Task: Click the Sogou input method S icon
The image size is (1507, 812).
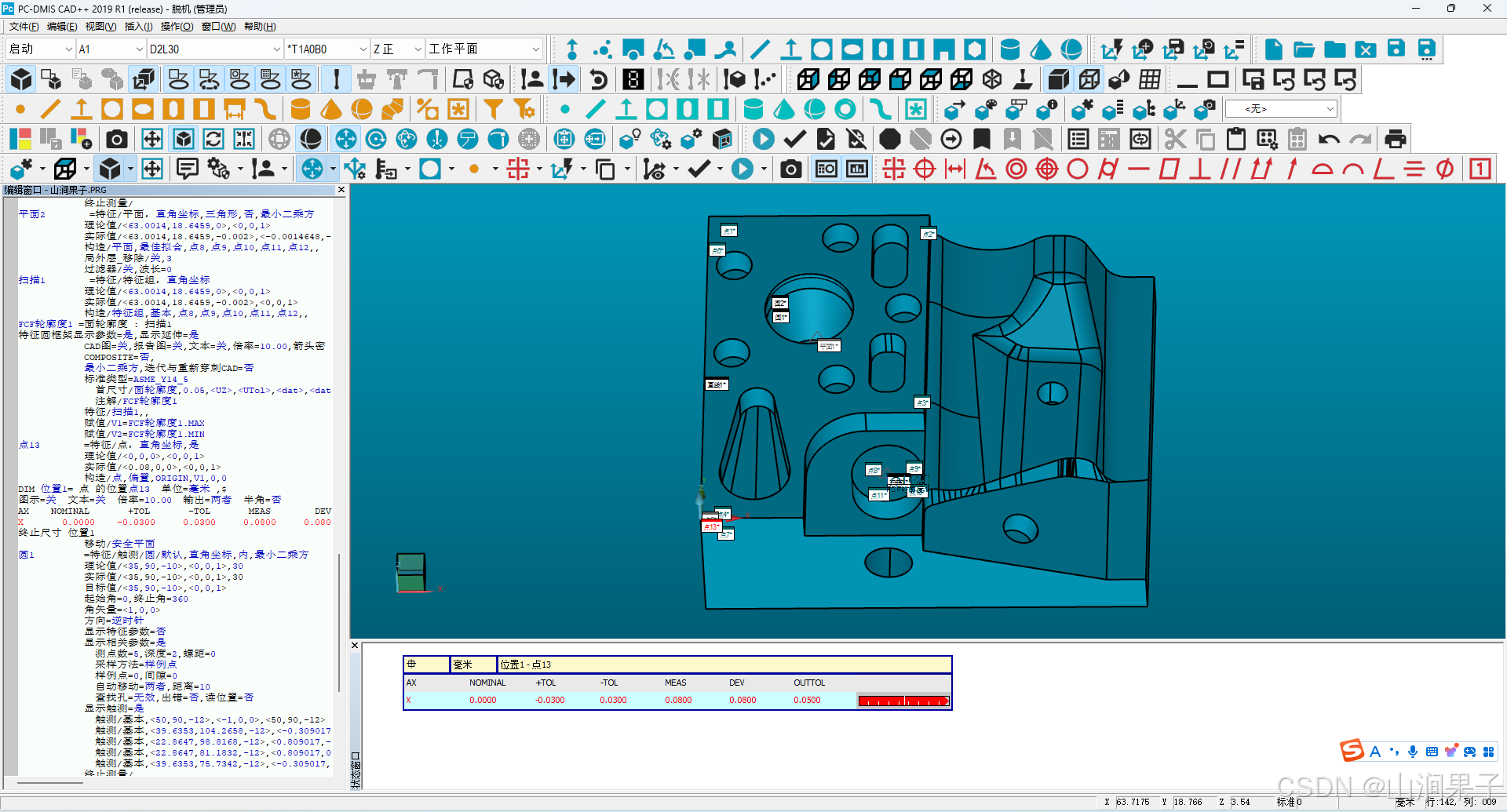Action: pos(1352,751)
